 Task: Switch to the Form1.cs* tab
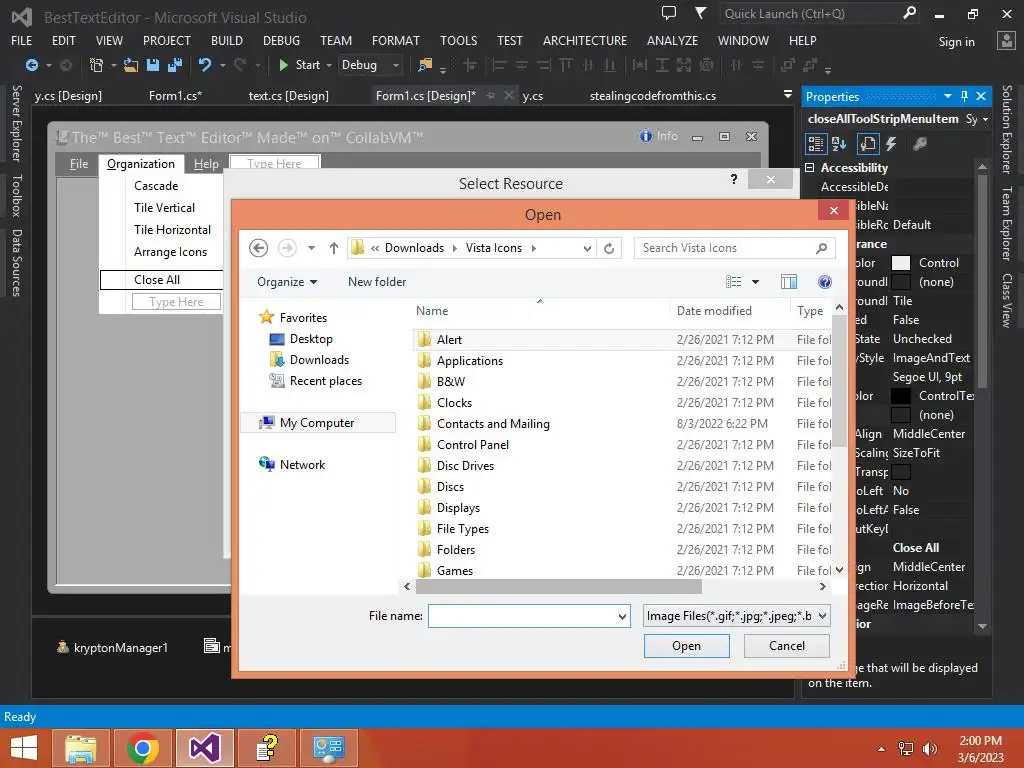click(x=175, y=95)
